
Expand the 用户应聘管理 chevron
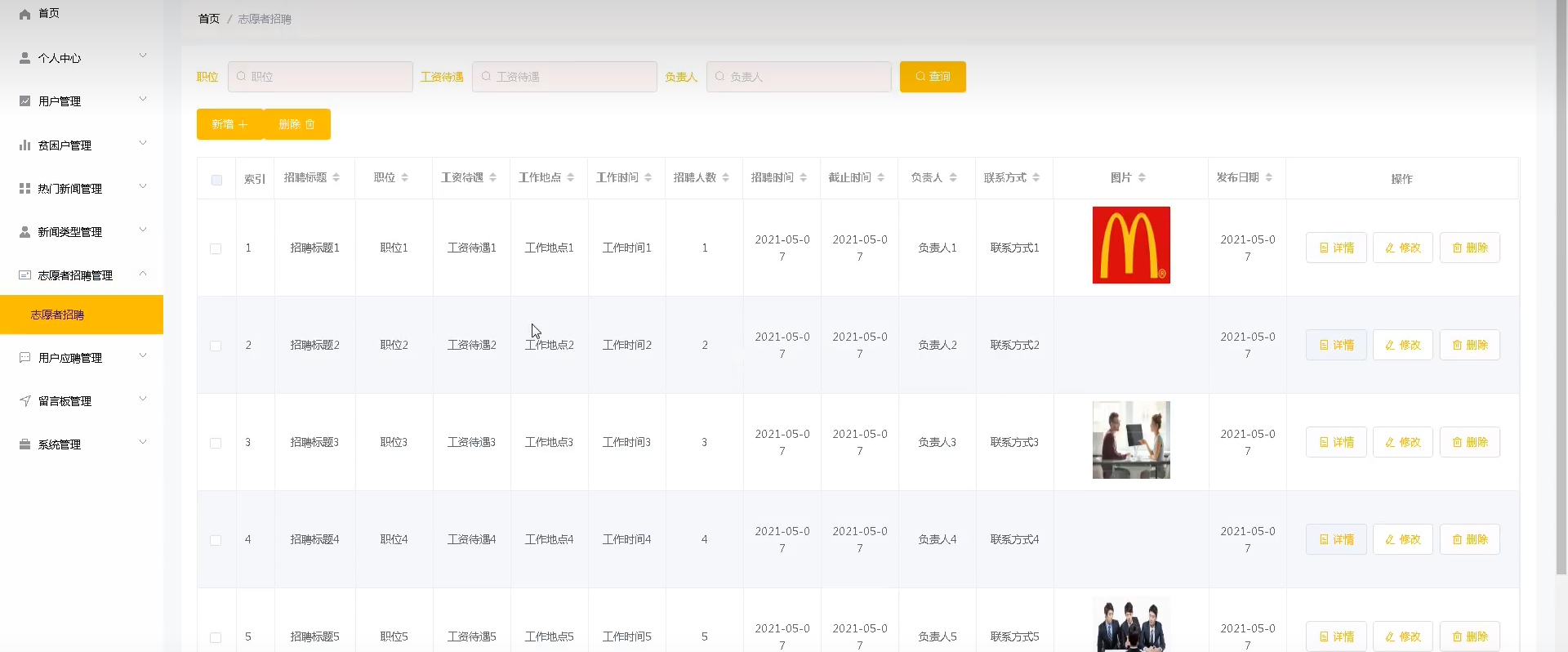tap(143, 355)
